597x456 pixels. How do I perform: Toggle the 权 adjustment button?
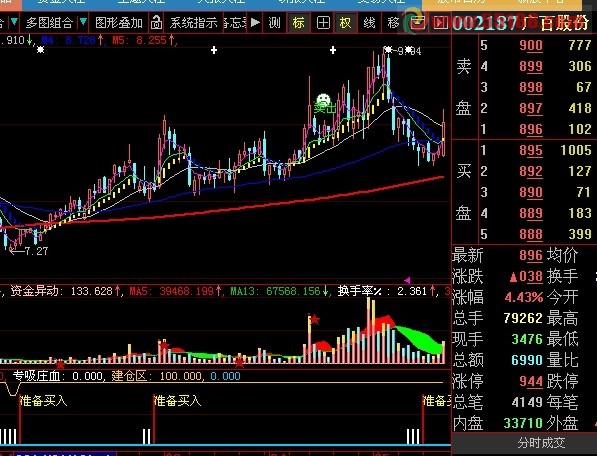(x=345, y=23)
